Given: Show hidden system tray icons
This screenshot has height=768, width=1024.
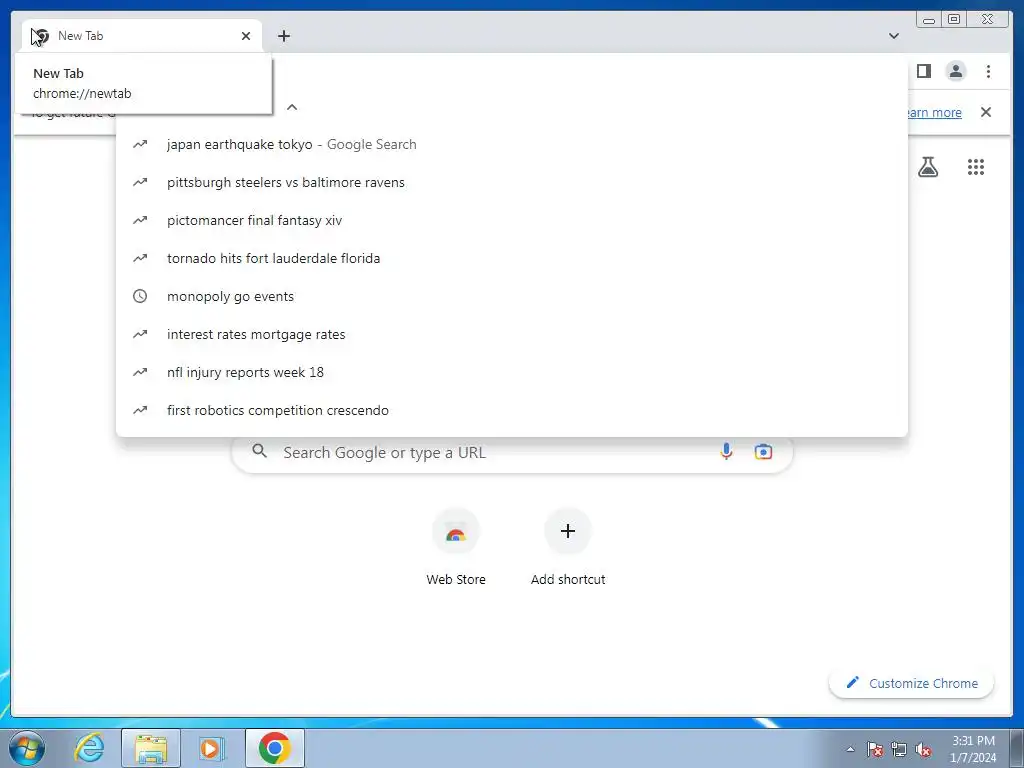Looking at the screenshot, I should (x=850, y=749).
